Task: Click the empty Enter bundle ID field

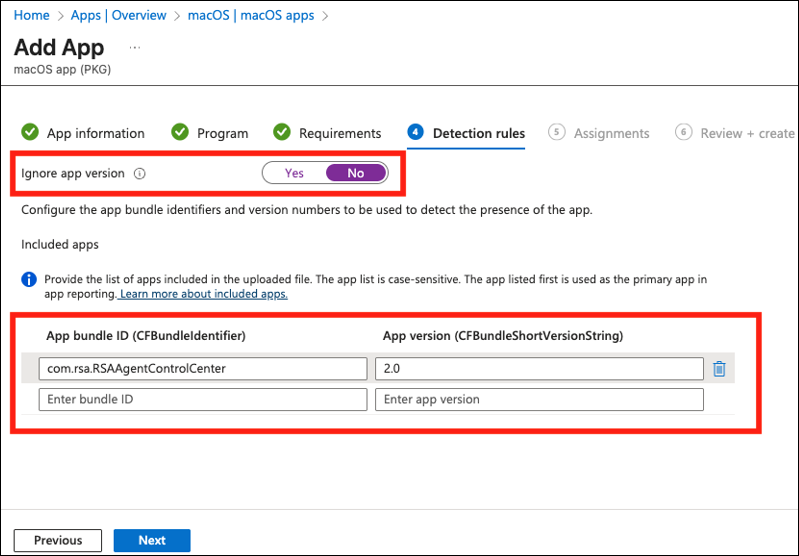Action: [203, 400]
